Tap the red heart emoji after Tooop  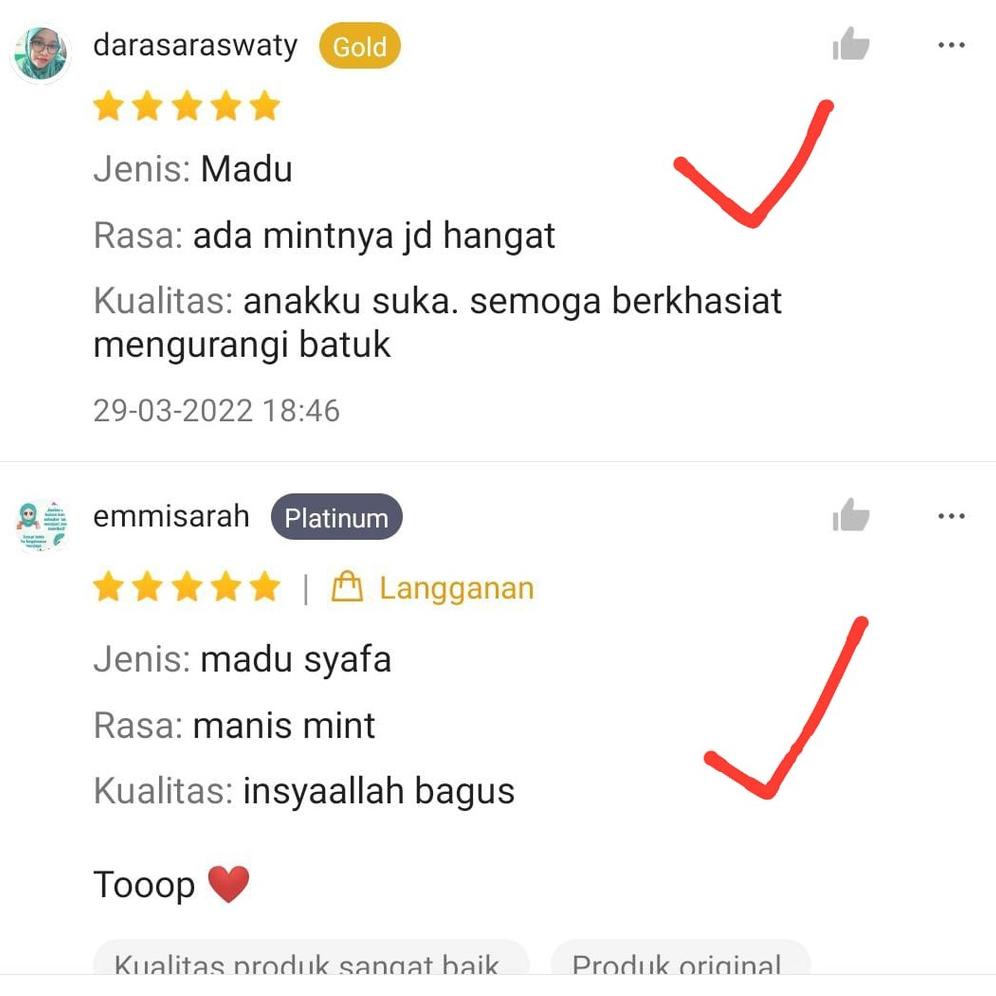(229, 884)
